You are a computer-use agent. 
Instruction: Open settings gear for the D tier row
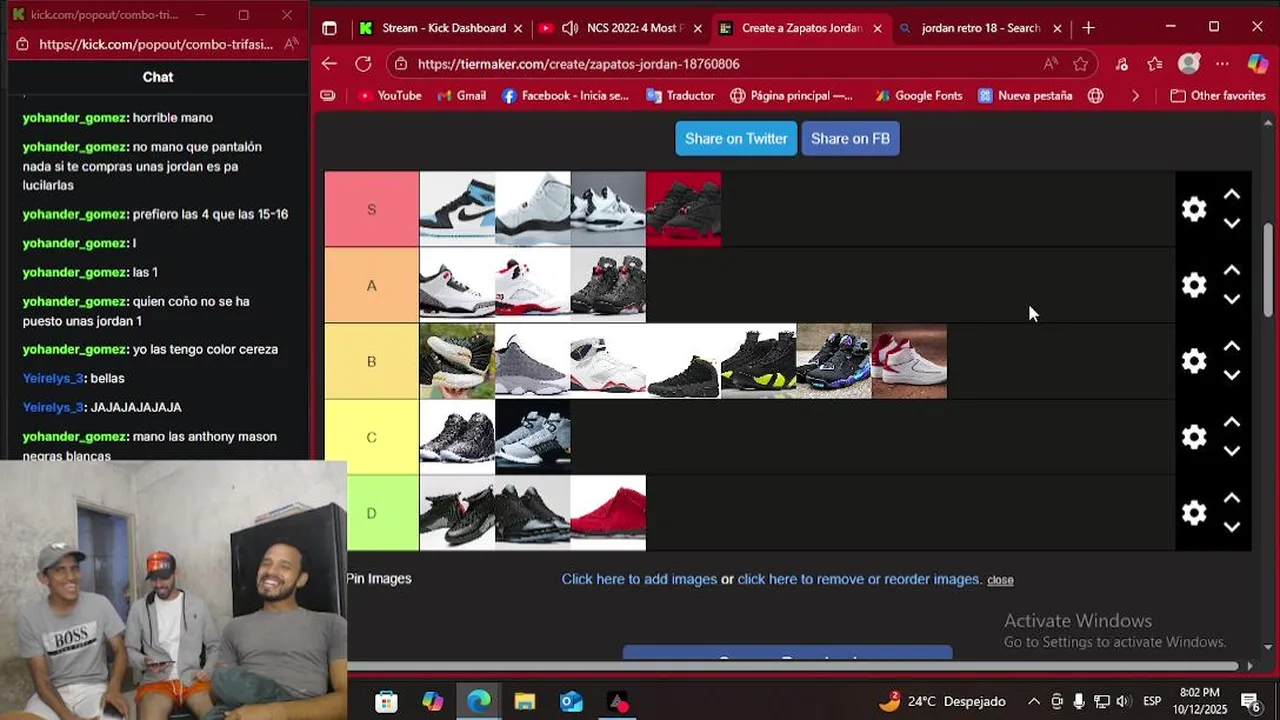1194,513
